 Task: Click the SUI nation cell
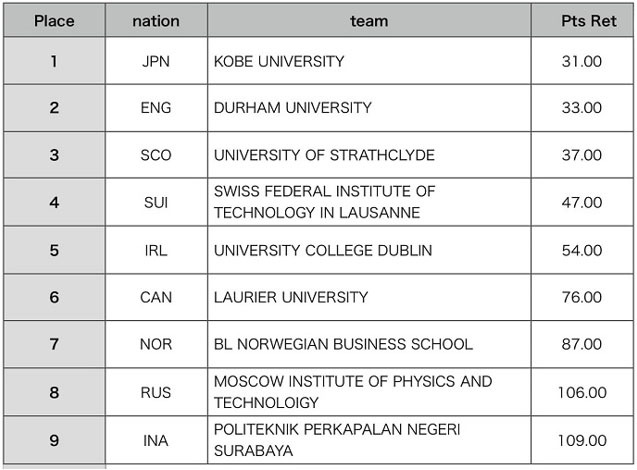pos(156,202)
